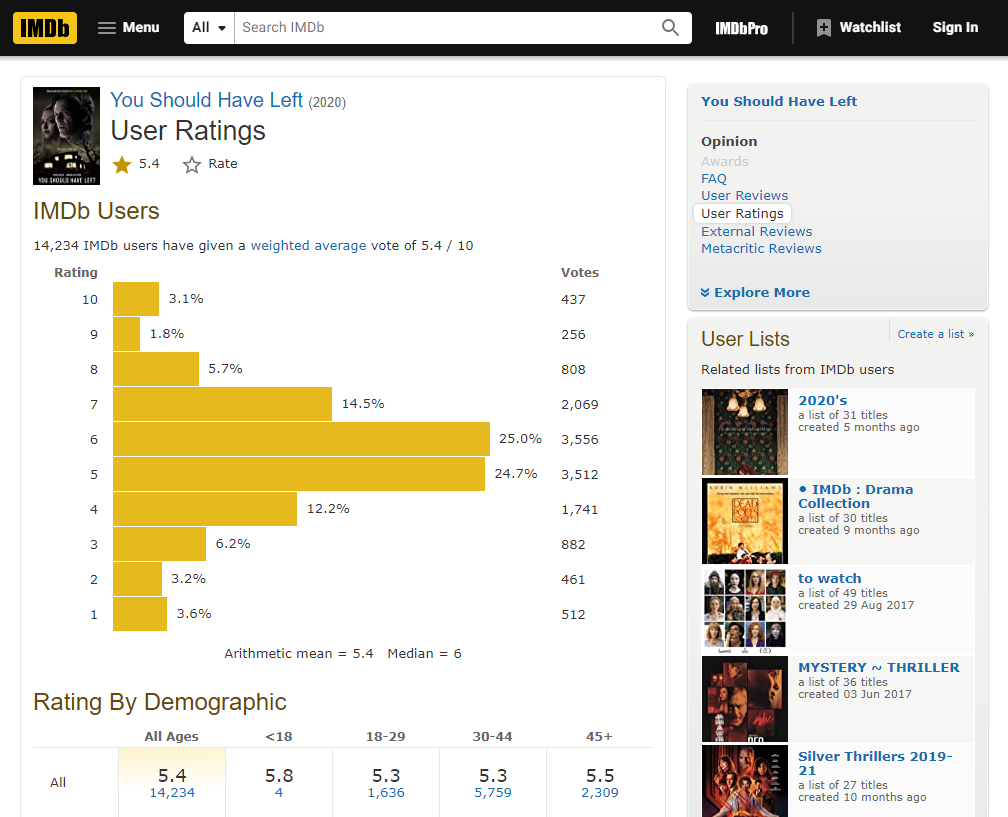The height and width of the screenshot is (817, 1008).
Task: Click the empty Rate star icon
Action: tap(192, 165)
